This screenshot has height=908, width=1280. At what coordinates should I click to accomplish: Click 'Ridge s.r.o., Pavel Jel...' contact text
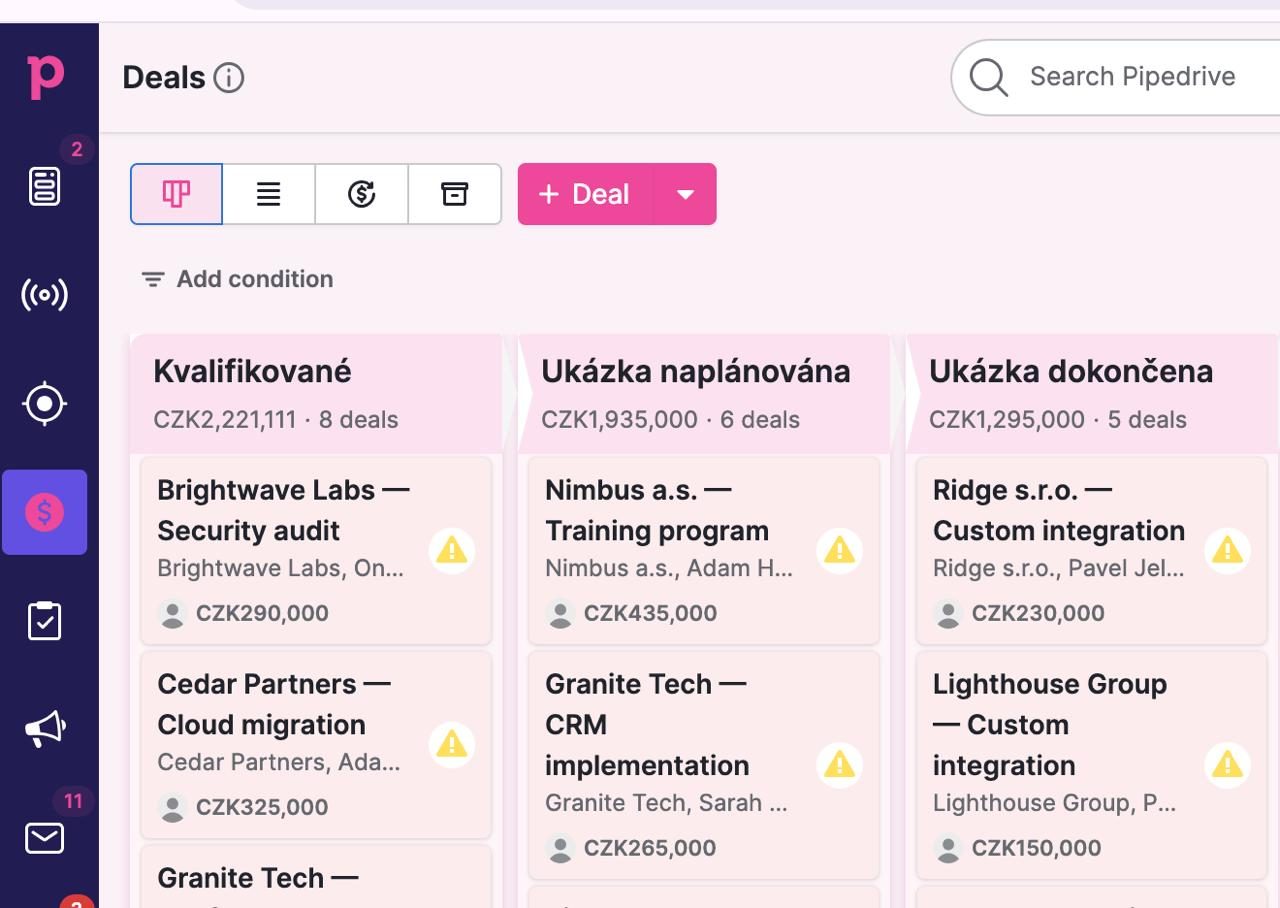point(1059,568)
